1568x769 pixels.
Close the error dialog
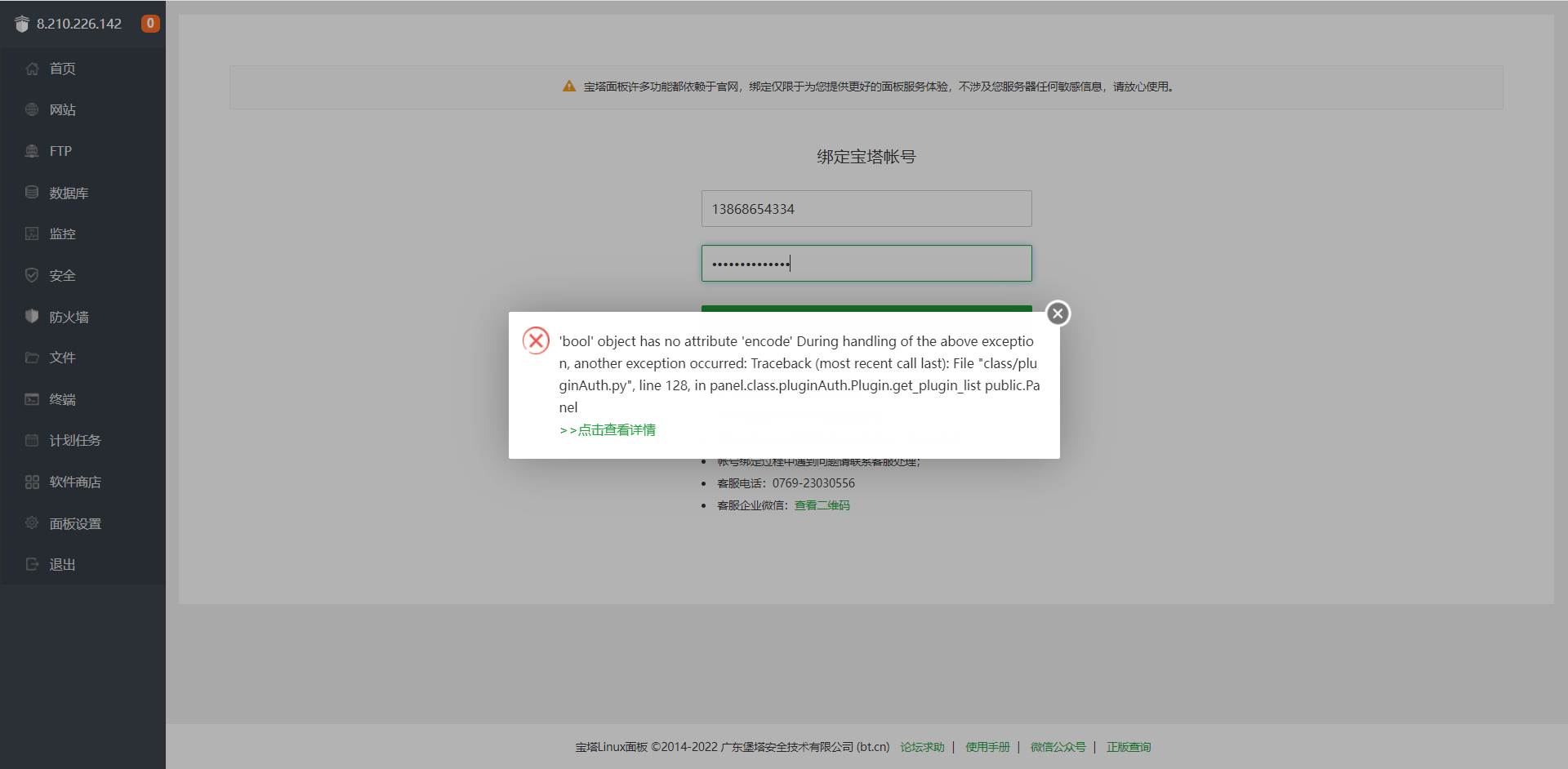[x=1058, y=313]
